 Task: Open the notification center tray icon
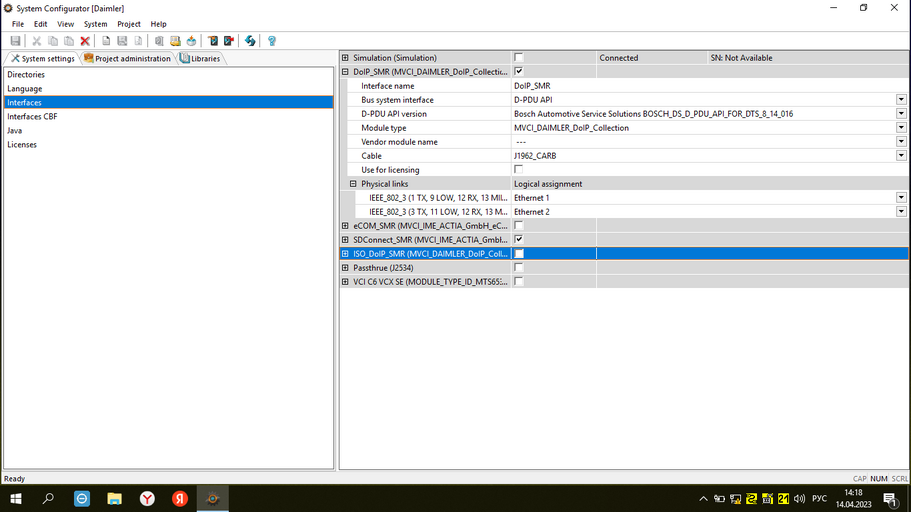(x=890, y=499)
